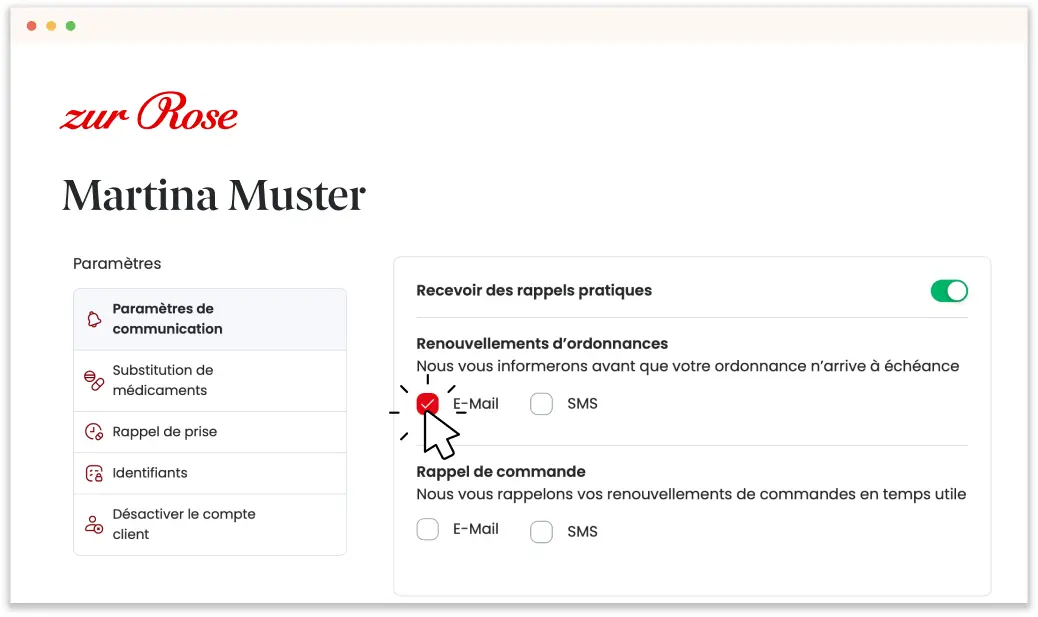Check SMS for Rappel de commande
The width and height of the screenshot is (1038, 617).
542,532
